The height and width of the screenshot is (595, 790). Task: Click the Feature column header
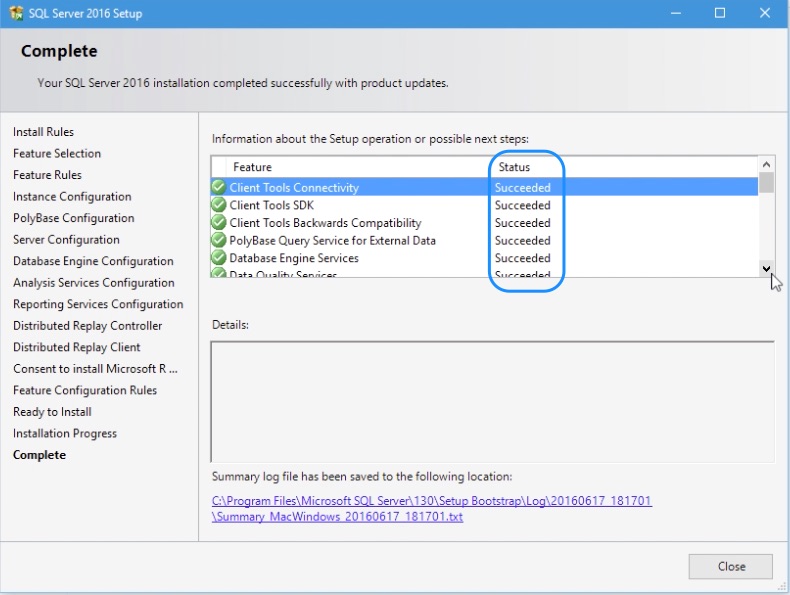[x=252, y=167]
